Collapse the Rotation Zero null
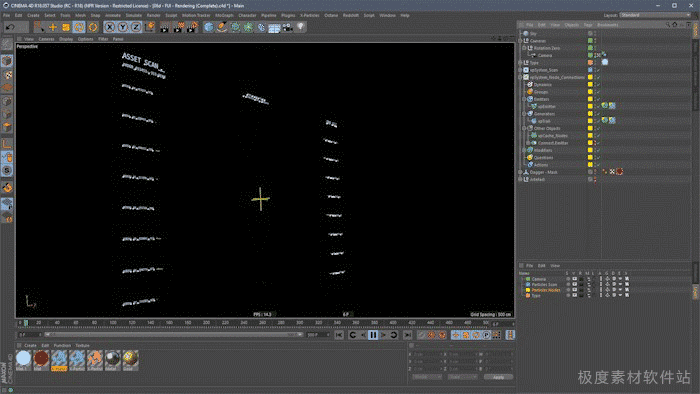 [x=524, y=48]
